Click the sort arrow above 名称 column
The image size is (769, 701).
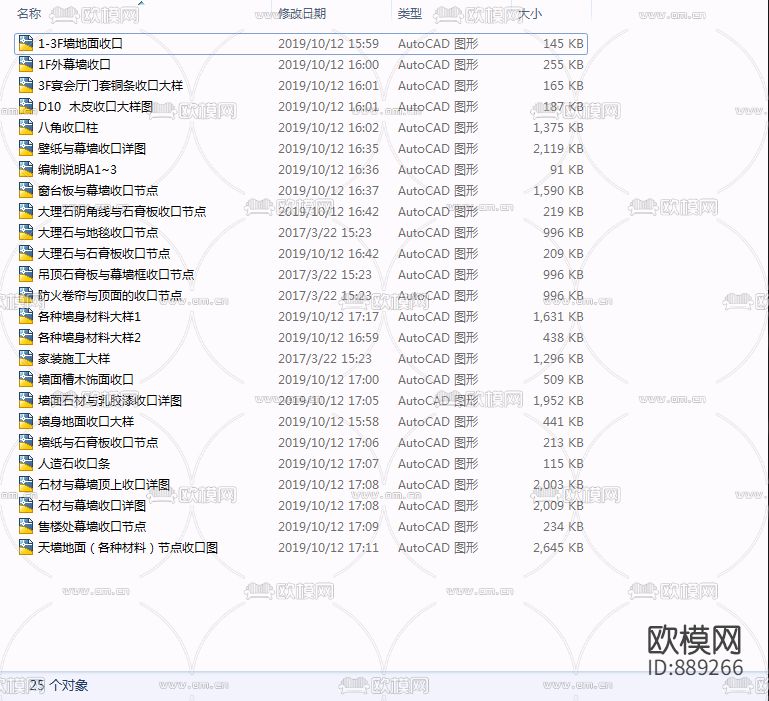coord(141,3)
